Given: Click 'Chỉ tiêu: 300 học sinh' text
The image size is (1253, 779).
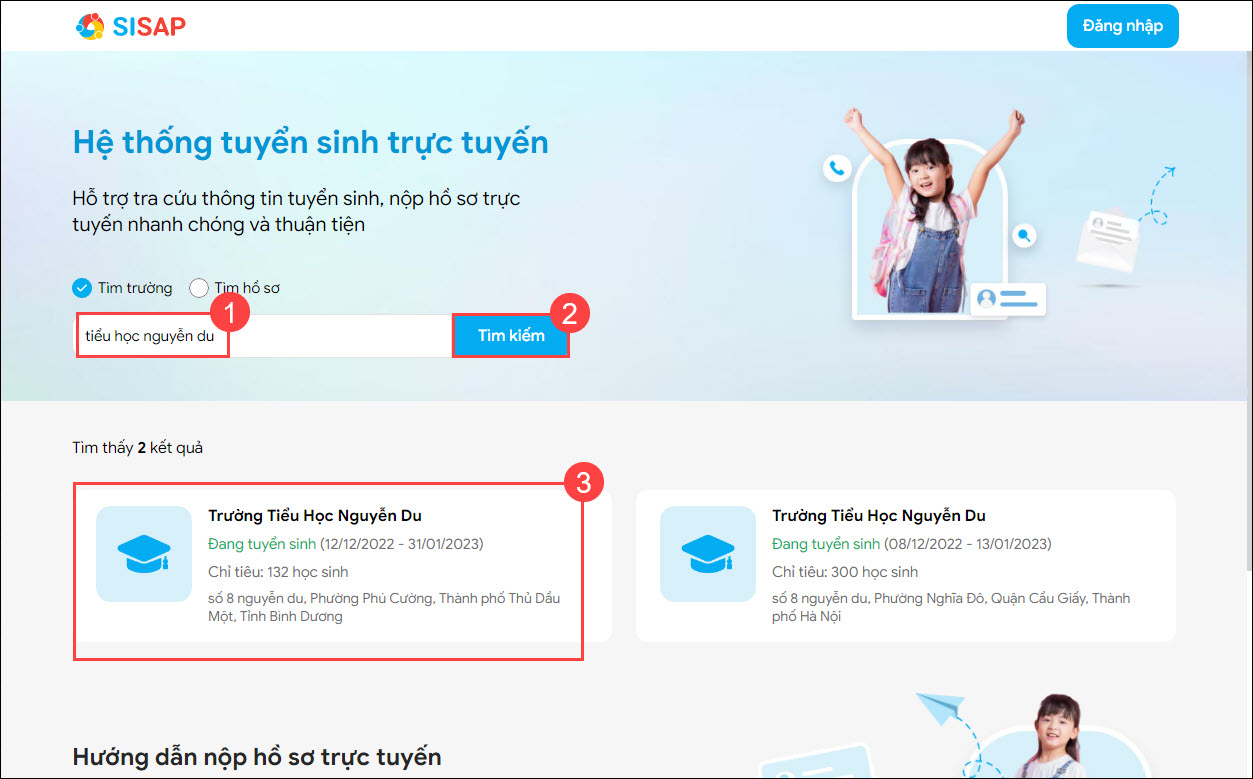Looking at the screenshot, I should (845, 572).
